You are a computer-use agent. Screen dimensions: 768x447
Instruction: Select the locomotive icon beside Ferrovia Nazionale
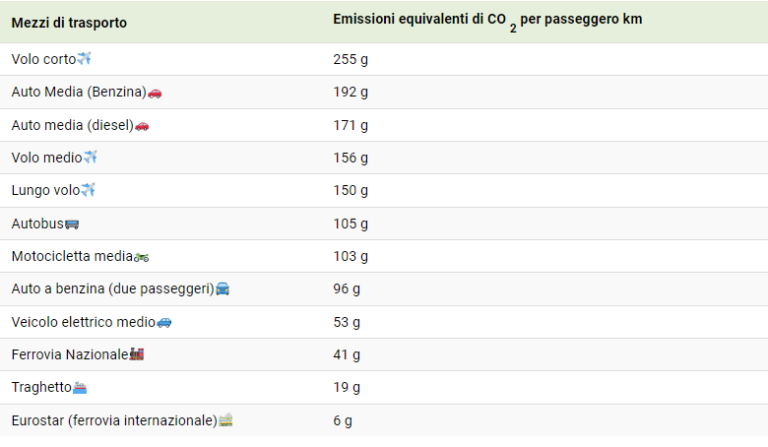137,354
